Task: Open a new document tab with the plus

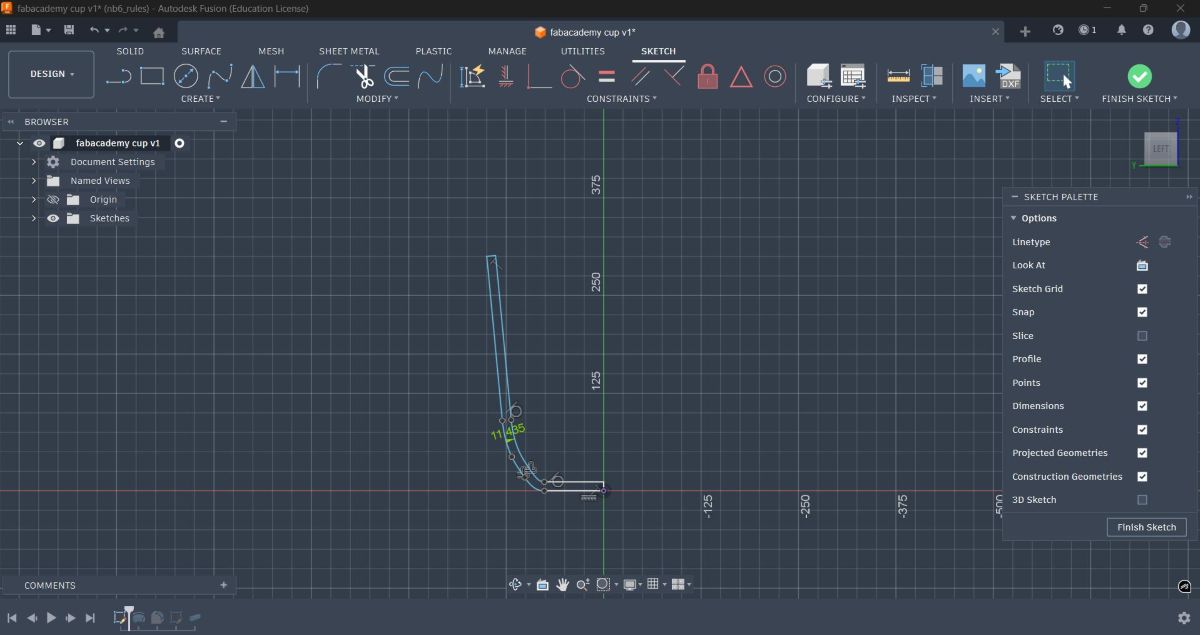Action: point(1025,31)
